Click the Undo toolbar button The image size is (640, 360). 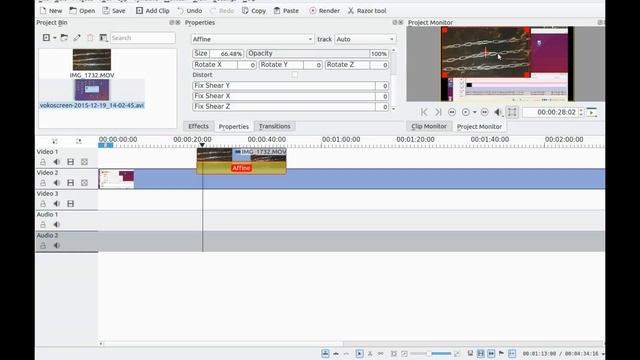[189, 11]
